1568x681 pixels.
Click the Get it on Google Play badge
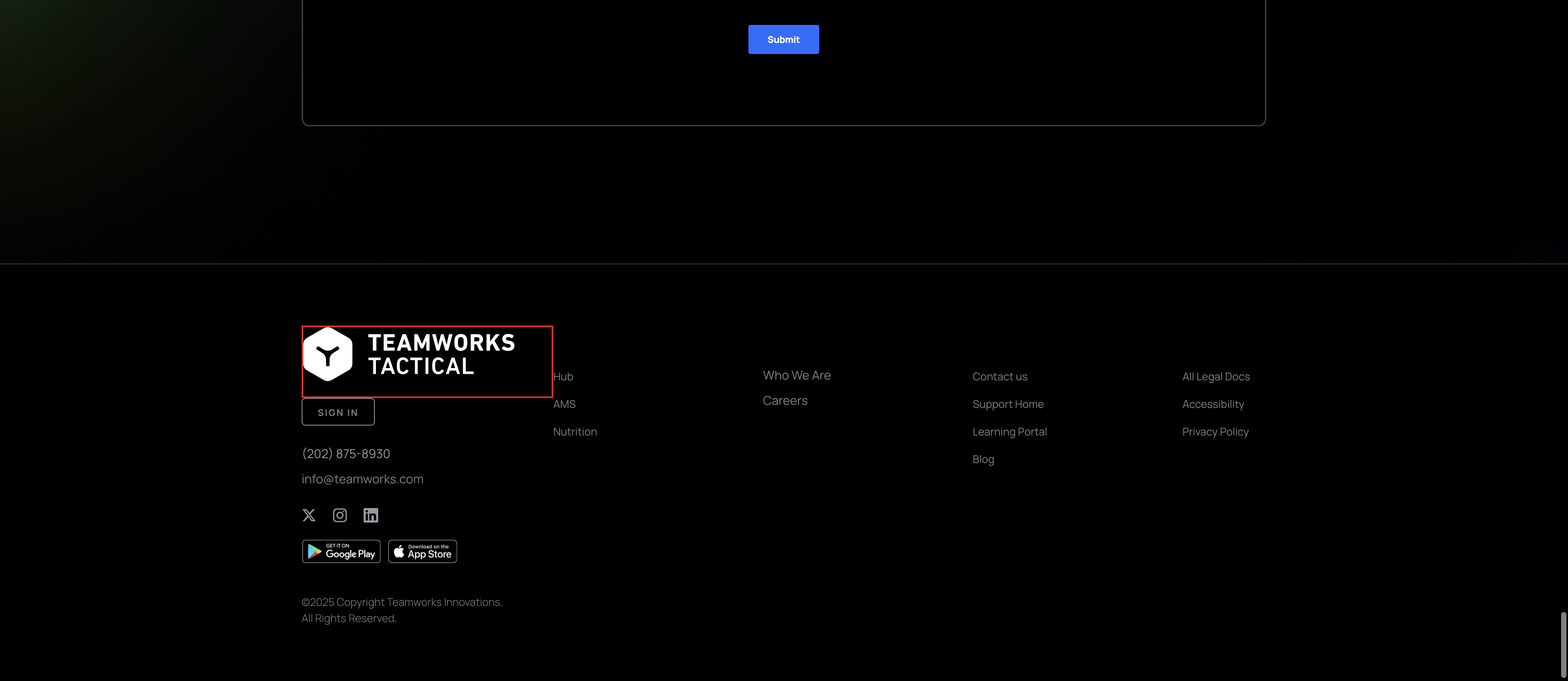(341, 551)
